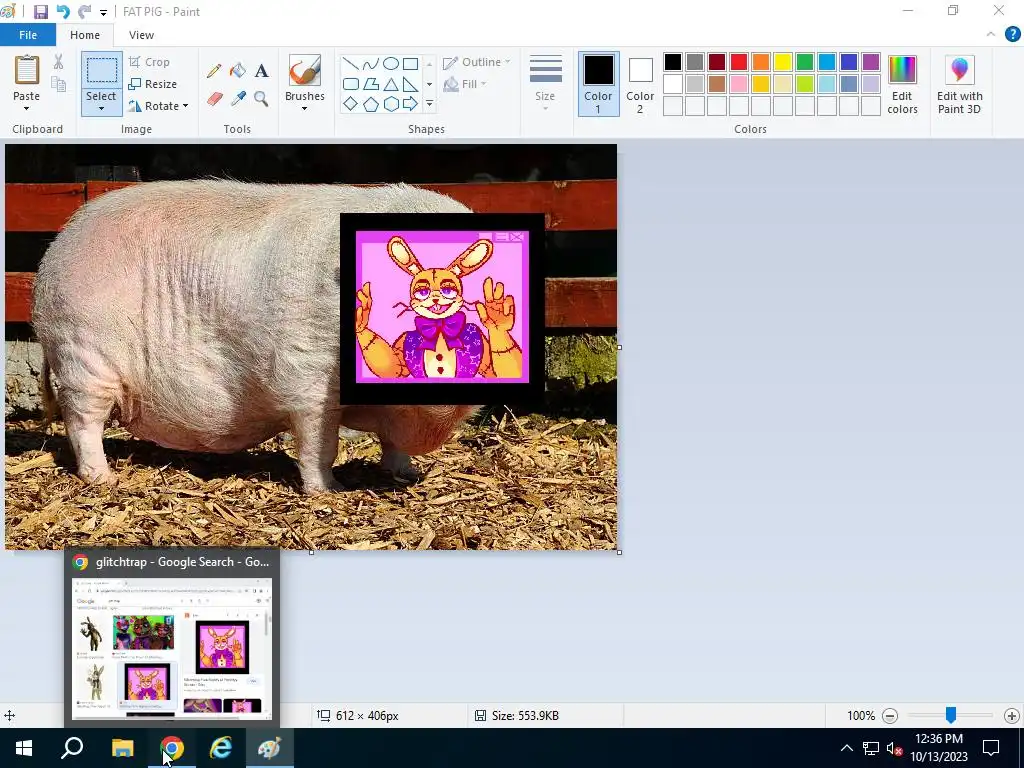
Task: Open the notification Action Center icon
Action: pyautogui.click(x=991, y=748)
